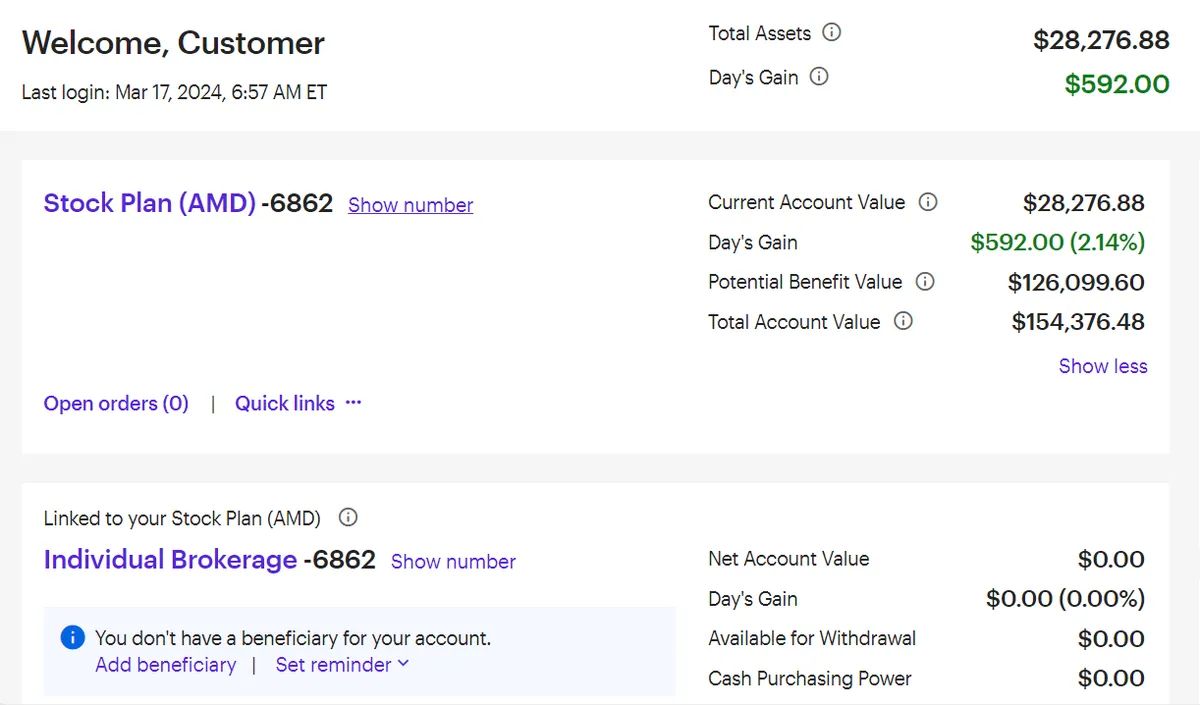The image size is (1200, 705).
Task: Click the blue info icon in the beneficiary notice
Action: 72,638
